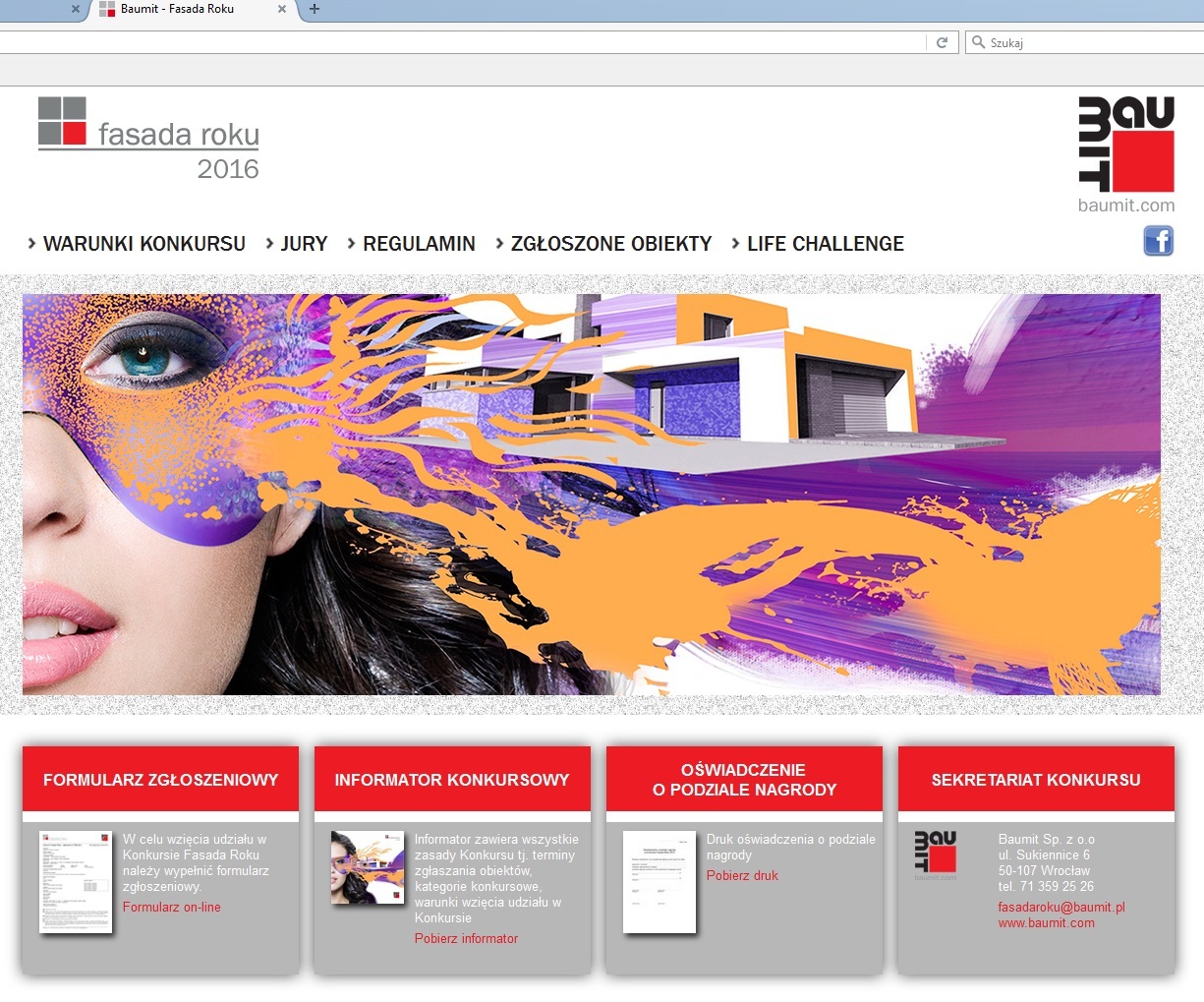Open the Warunki Konkursu menu
This screenshot has width=1204, height=1002.
click(143, 244)
